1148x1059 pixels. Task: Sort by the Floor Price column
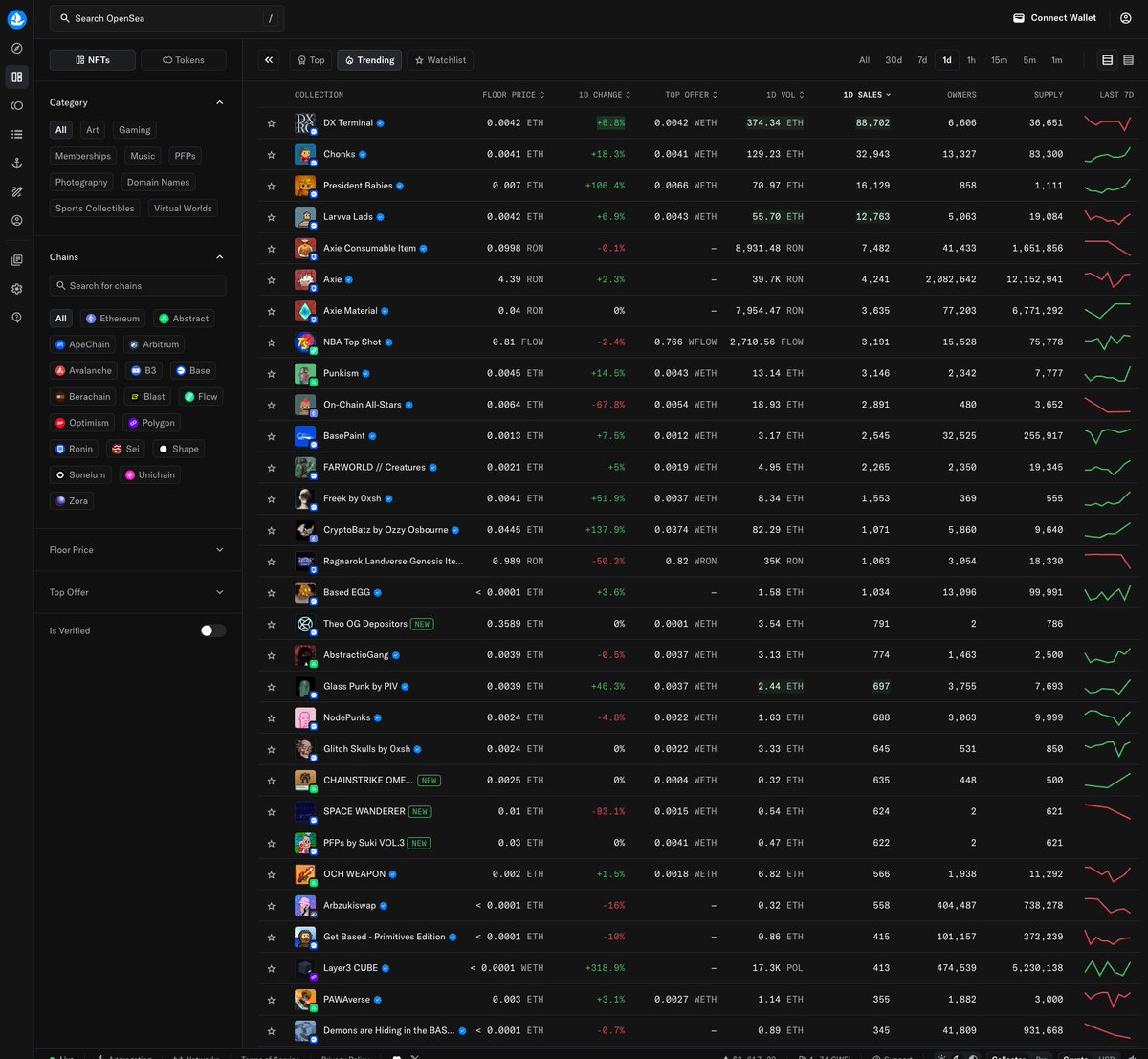(514, 95)
